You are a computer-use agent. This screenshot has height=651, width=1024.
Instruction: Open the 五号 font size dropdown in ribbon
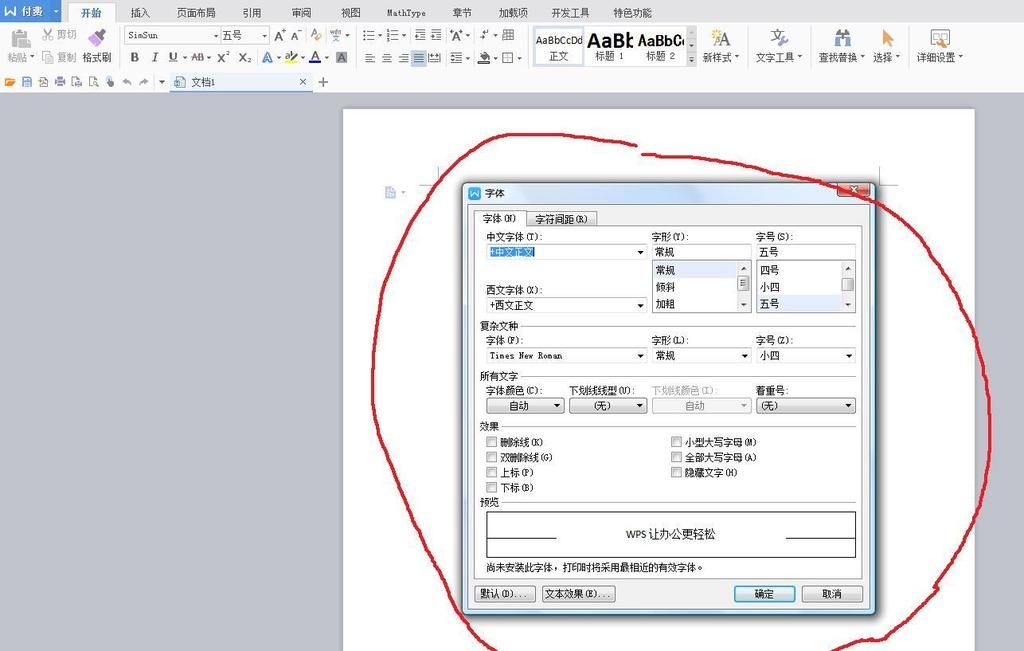click(264, 35)
